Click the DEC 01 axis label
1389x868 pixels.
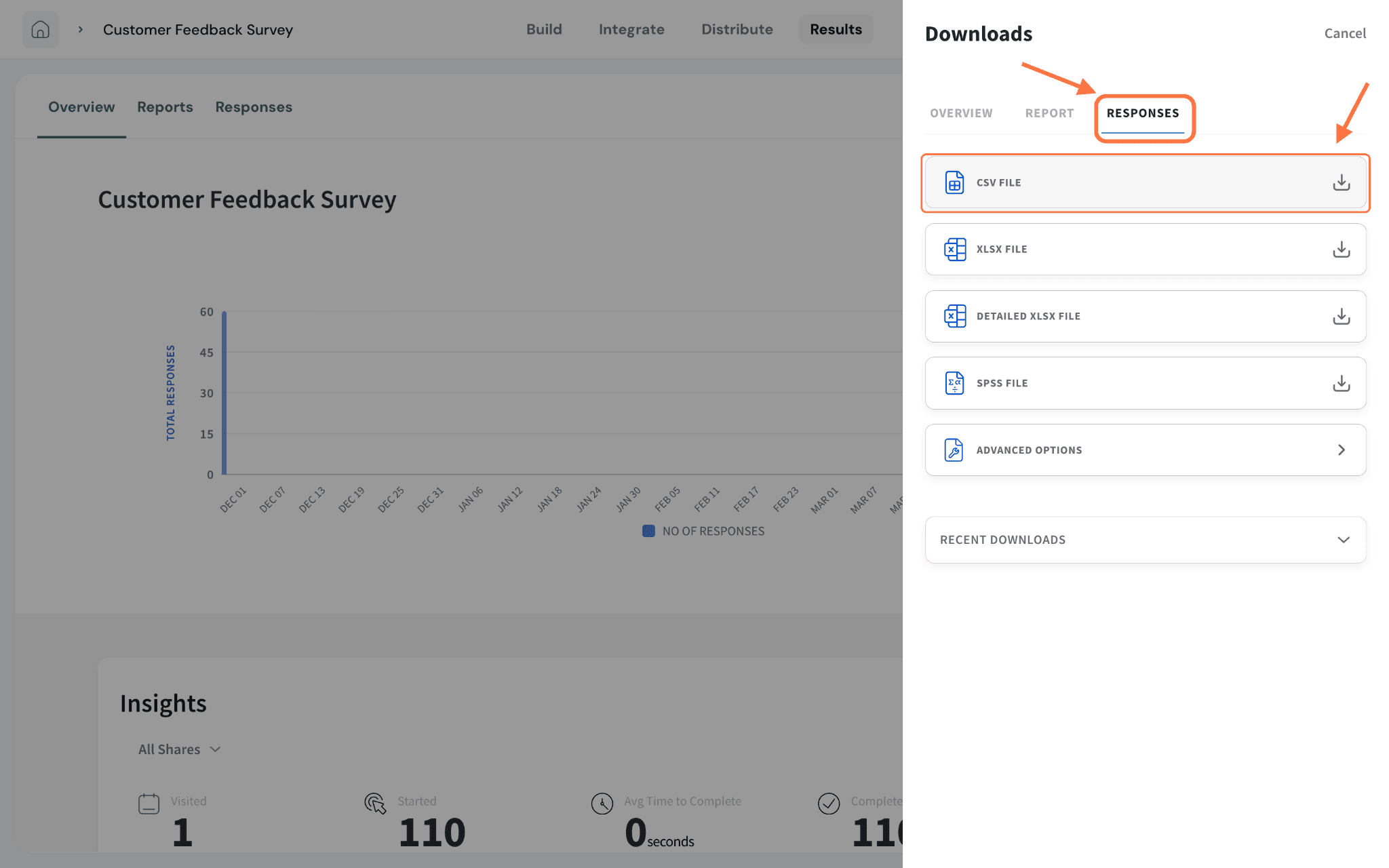coord(233,500)
